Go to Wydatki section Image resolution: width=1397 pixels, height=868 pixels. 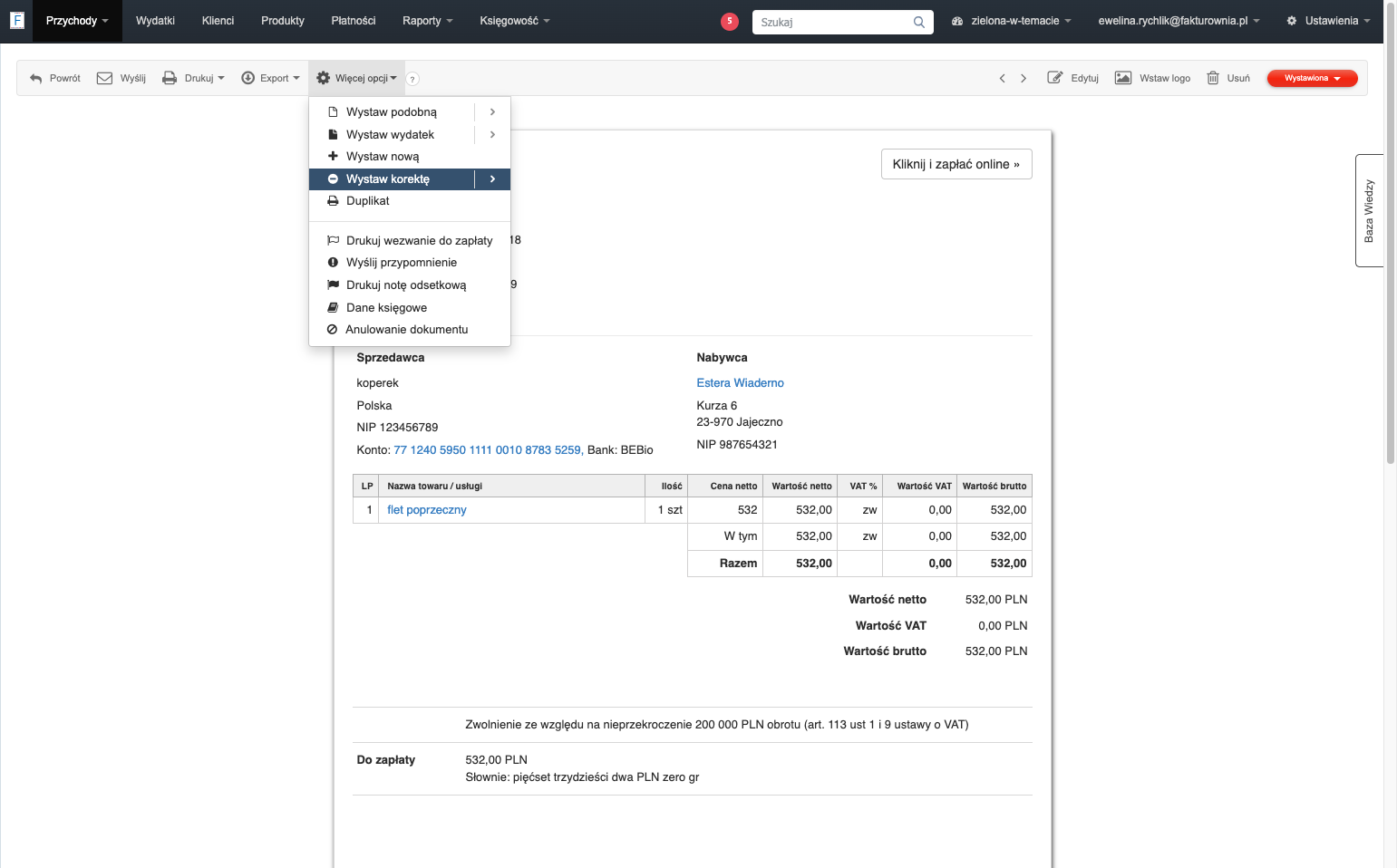[x=155, y=21]
